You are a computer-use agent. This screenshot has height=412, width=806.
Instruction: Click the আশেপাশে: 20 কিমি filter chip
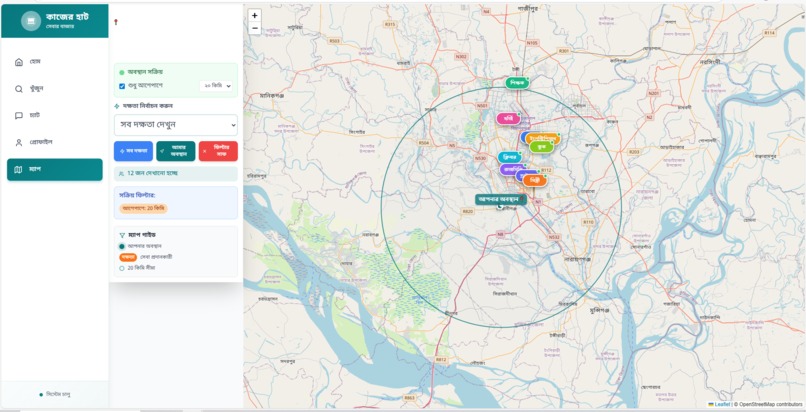click(x=143, y=208)
